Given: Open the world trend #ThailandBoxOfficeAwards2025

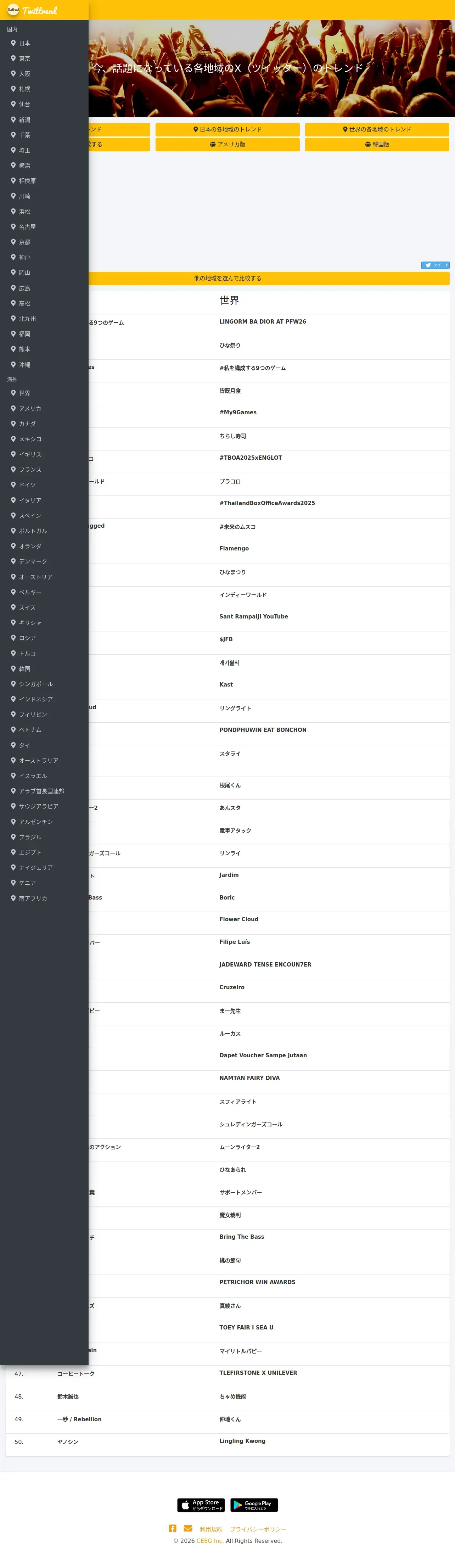Looking at the screenshot, I should coord(267,503).
